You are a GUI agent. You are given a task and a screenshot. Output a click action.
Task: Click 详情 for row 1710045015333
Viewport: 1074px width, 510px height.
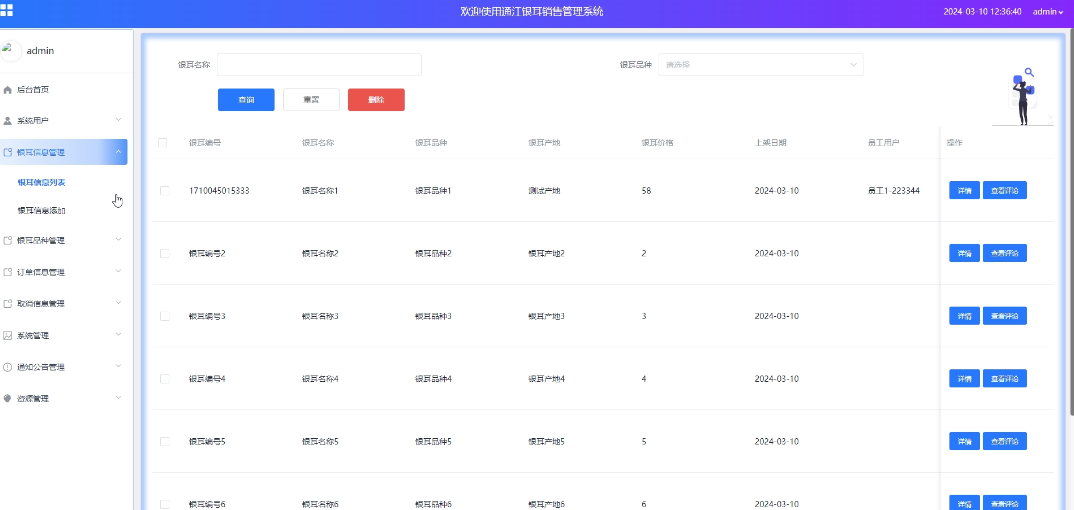964,191
